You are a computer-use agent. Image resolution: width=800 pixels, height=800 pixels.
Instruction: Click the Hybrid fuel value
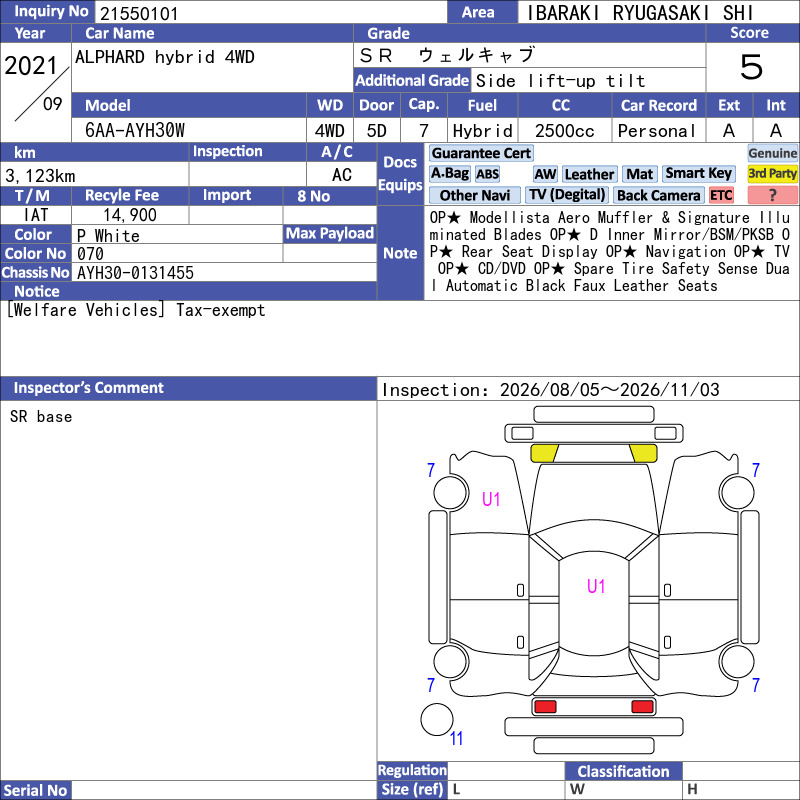[483, 131]
